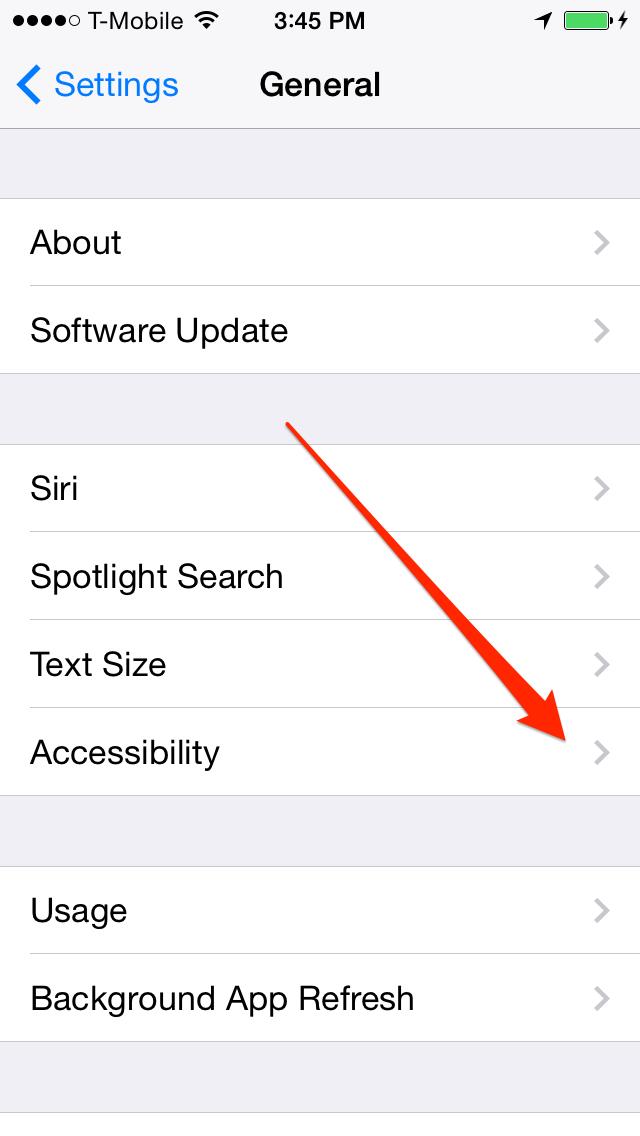
Task: Open Text Size settings
Action: (320, 664)
